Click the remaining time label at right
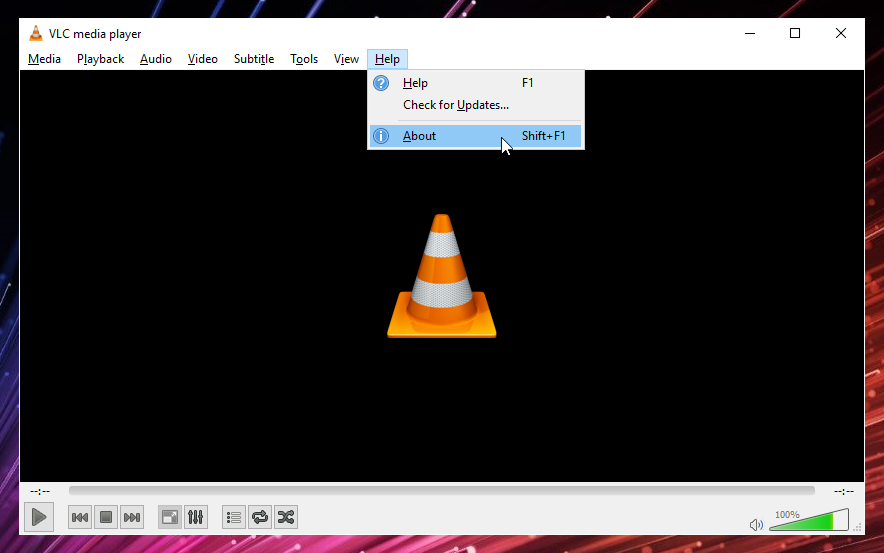884x553 pixels. pos(844,491)
